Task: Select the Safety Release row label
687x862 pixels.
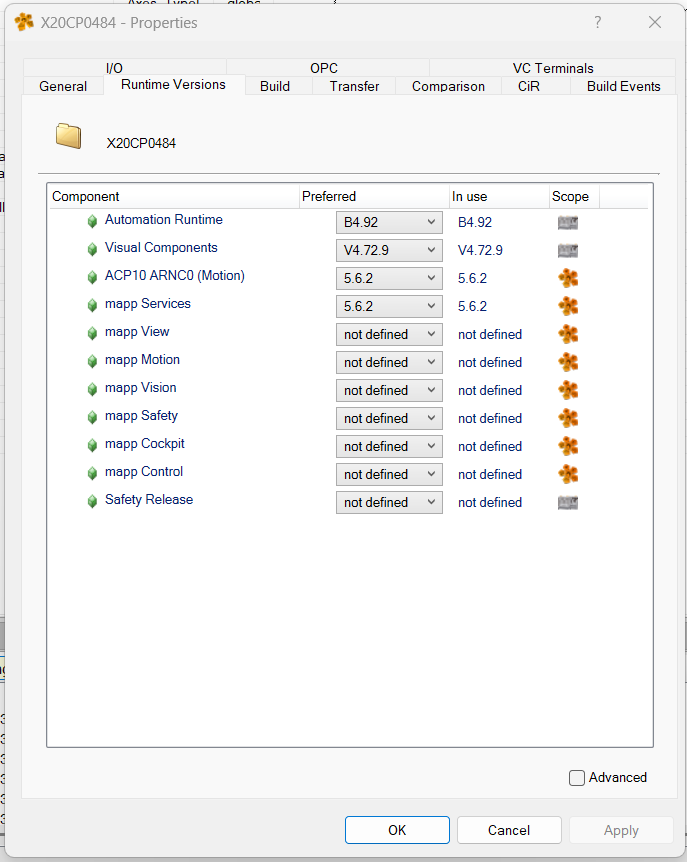Action: tap(149, 500)
